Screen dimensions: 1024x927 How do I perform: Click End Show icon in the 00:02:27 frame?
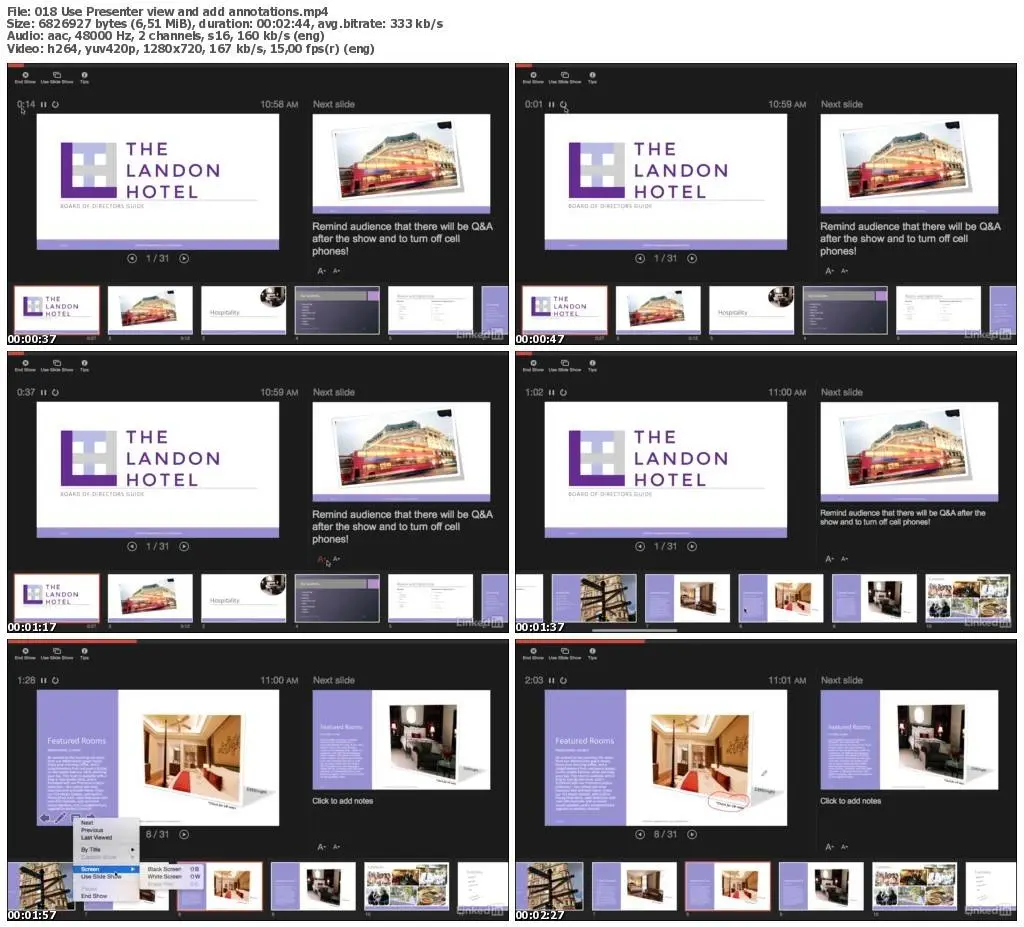click(533, 653)
